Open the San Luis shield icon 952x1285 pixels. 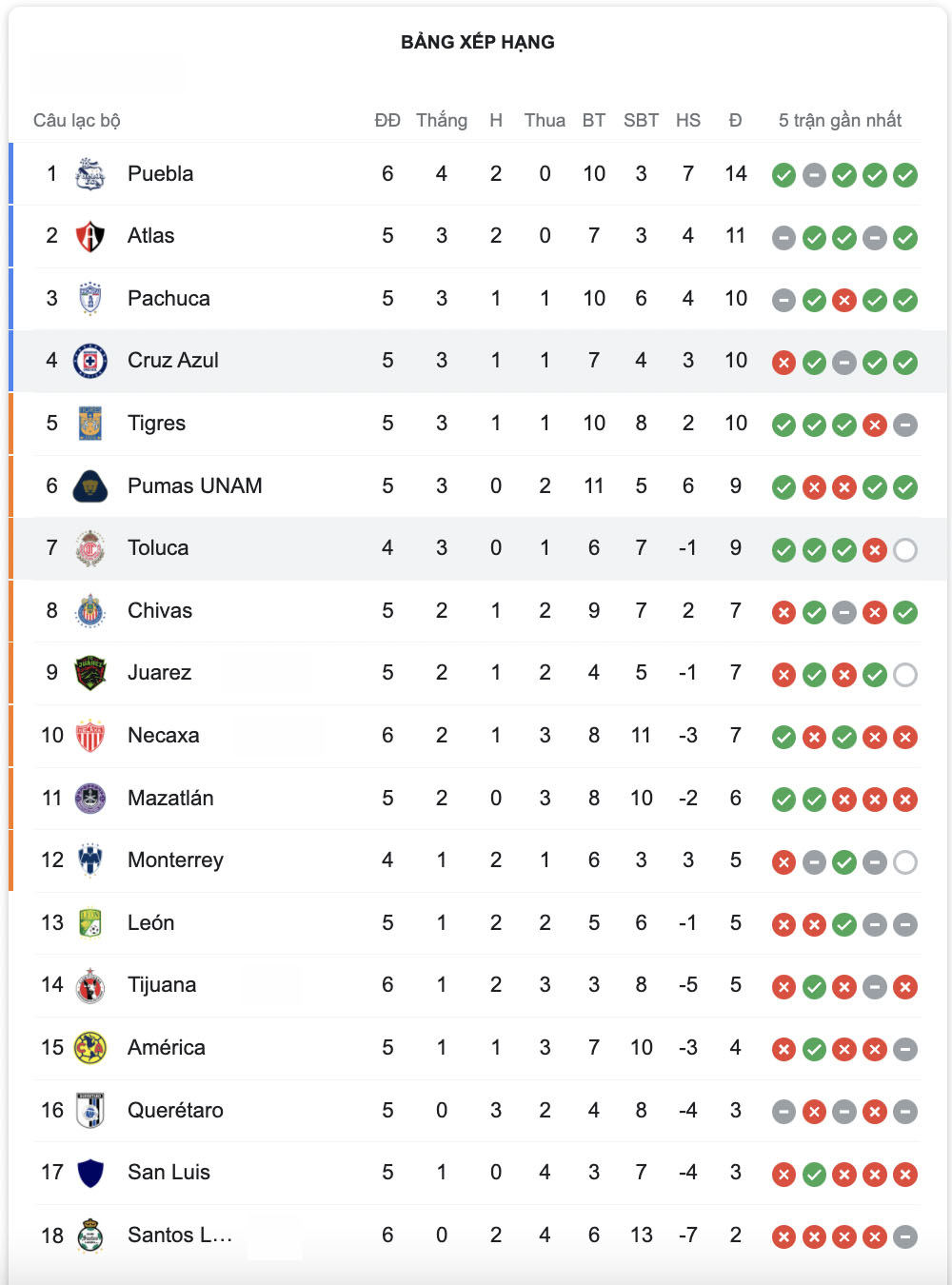pyautogui.click(x=90, y=1173)
